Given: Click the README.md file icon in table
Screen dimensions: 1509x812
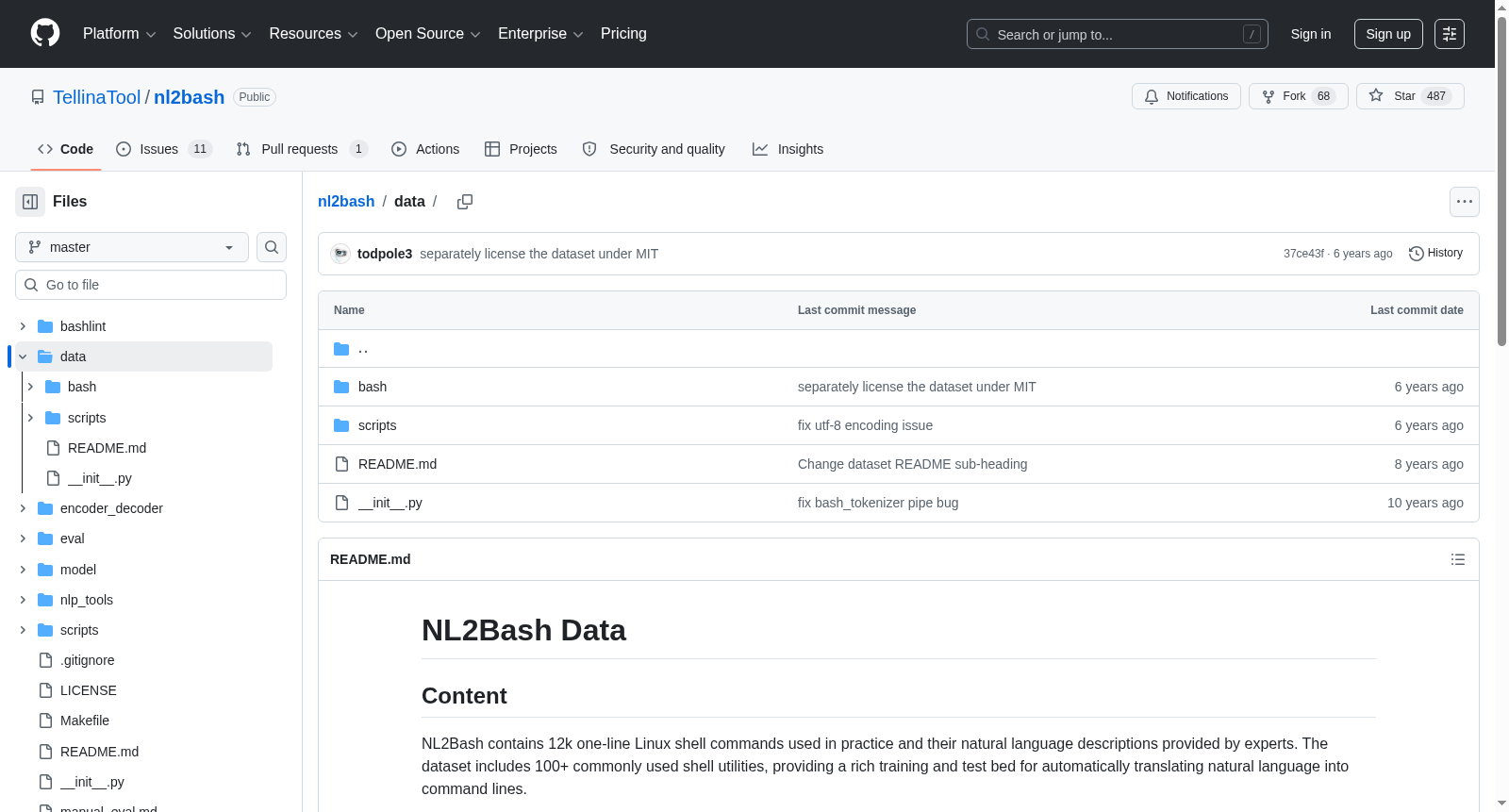Looking at the screenshot, I should [x=341, y=464].
